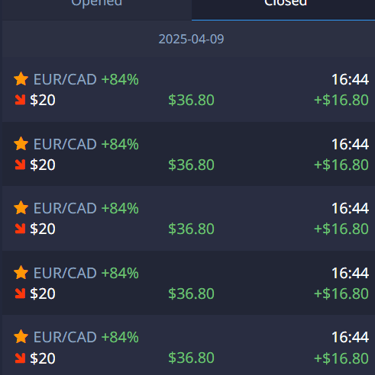Click the +84% payout label of fourth trade
The width and height of the screenshot is (375, 375).
click(x=120, y=273)
